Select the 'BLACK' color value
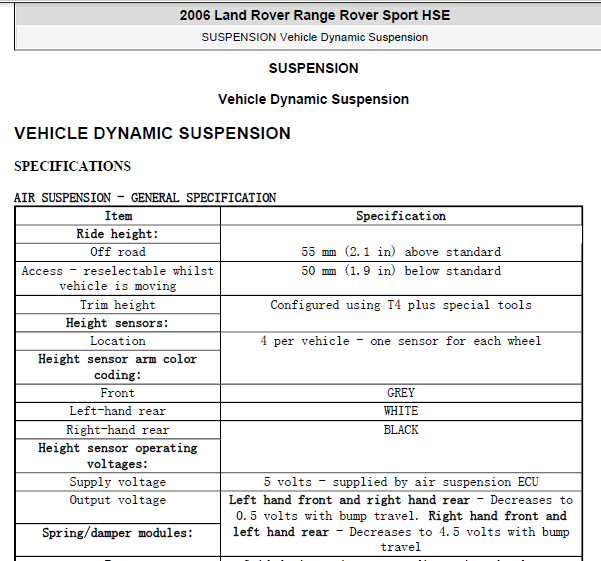Screen dimensions: 601x561 (x=401, y=430)
